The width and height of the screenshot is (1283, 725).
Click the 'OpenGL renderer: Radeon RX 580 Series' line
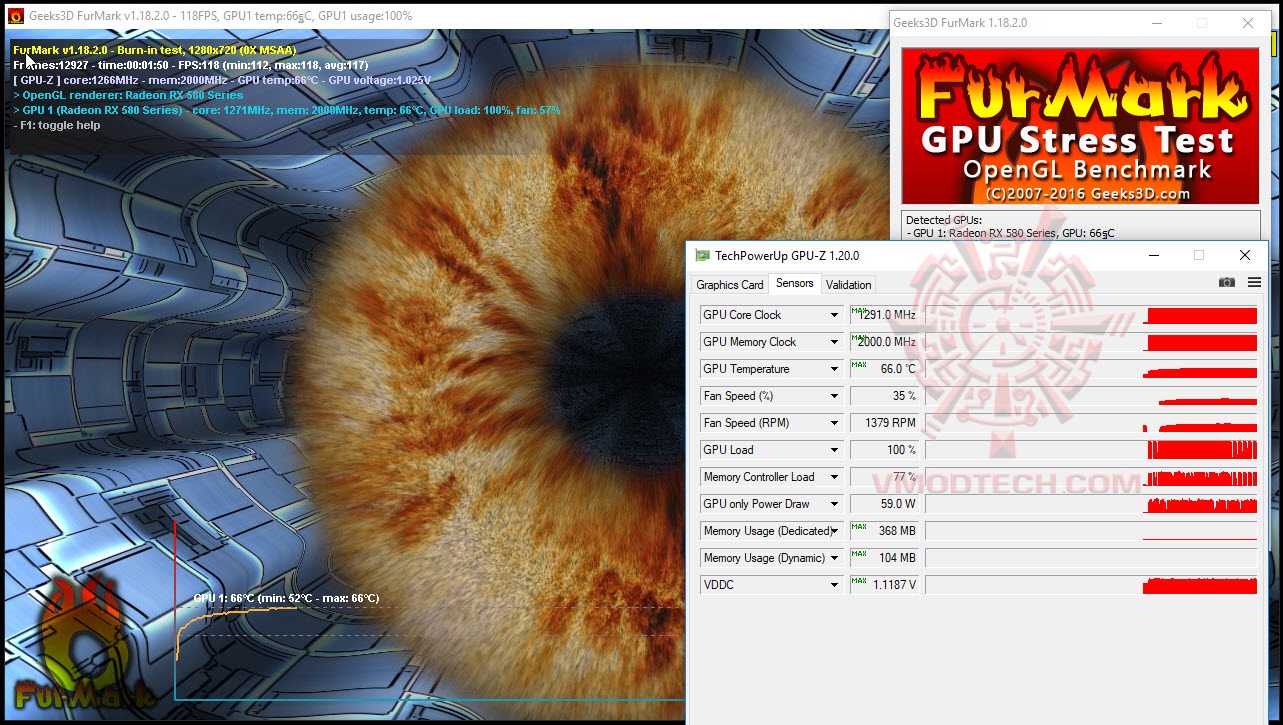(128, 95)
